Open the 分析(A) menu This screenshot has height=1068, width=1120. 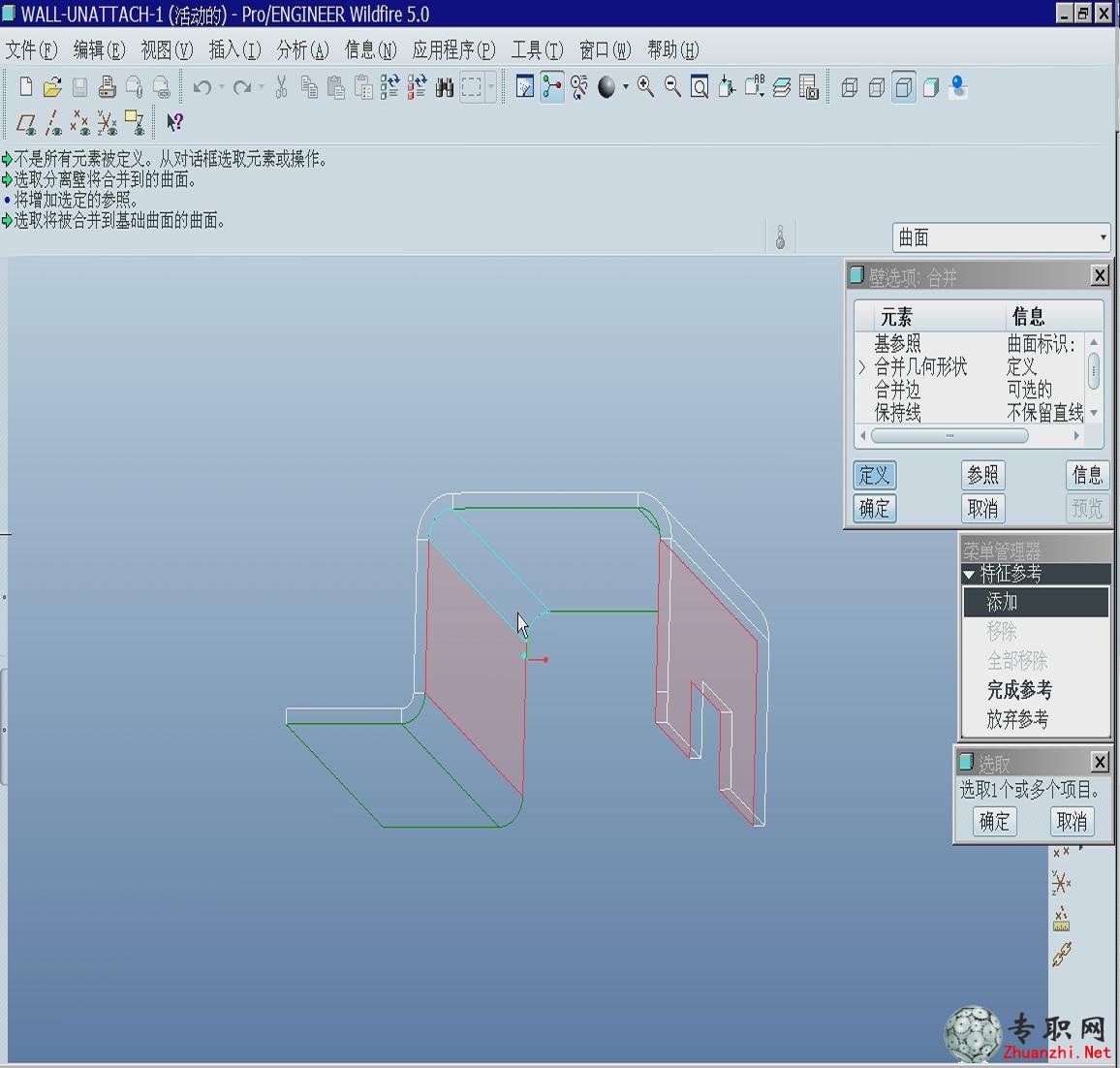[303, 50]
